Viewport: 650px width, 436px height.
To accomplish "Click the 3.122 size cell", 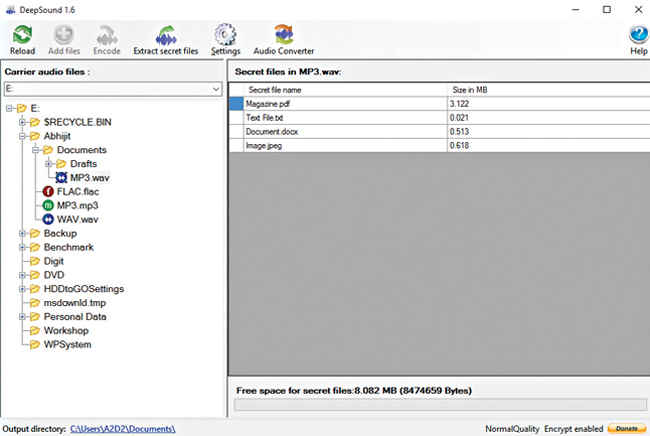I will coord(548,104).
